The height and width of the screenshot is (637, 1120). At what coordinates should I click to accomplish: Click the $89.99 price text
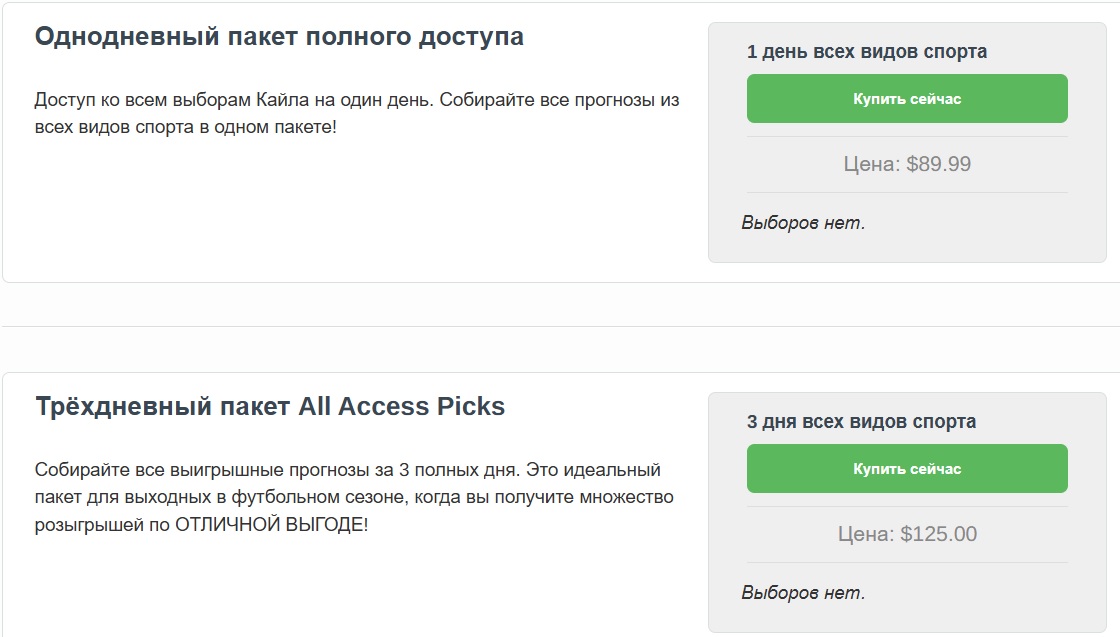(x=939, y=164)
